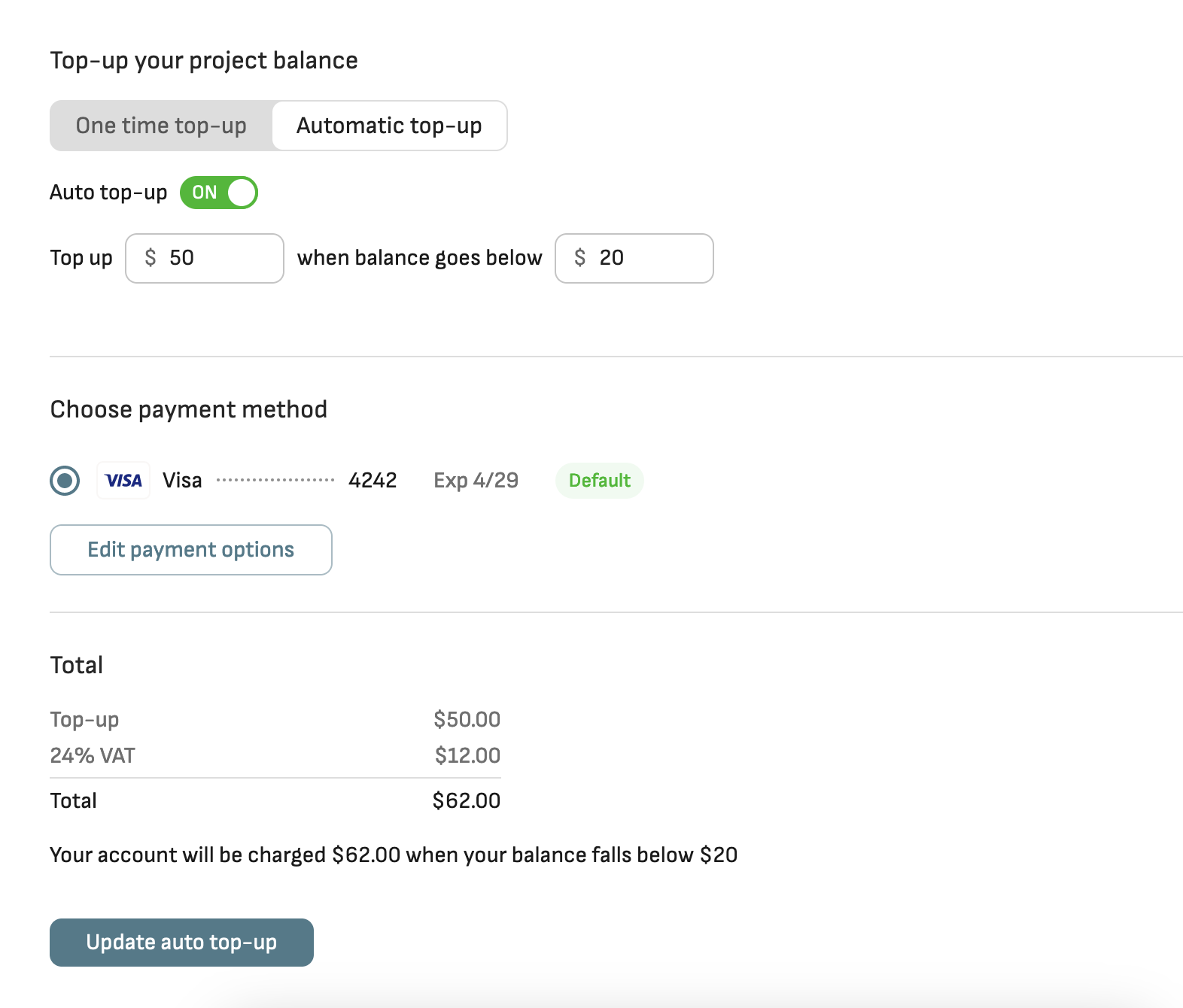The height and width of the screenshot is (1008, 1183).
Task: Click the Choose payment method heading
Action: 189,410
